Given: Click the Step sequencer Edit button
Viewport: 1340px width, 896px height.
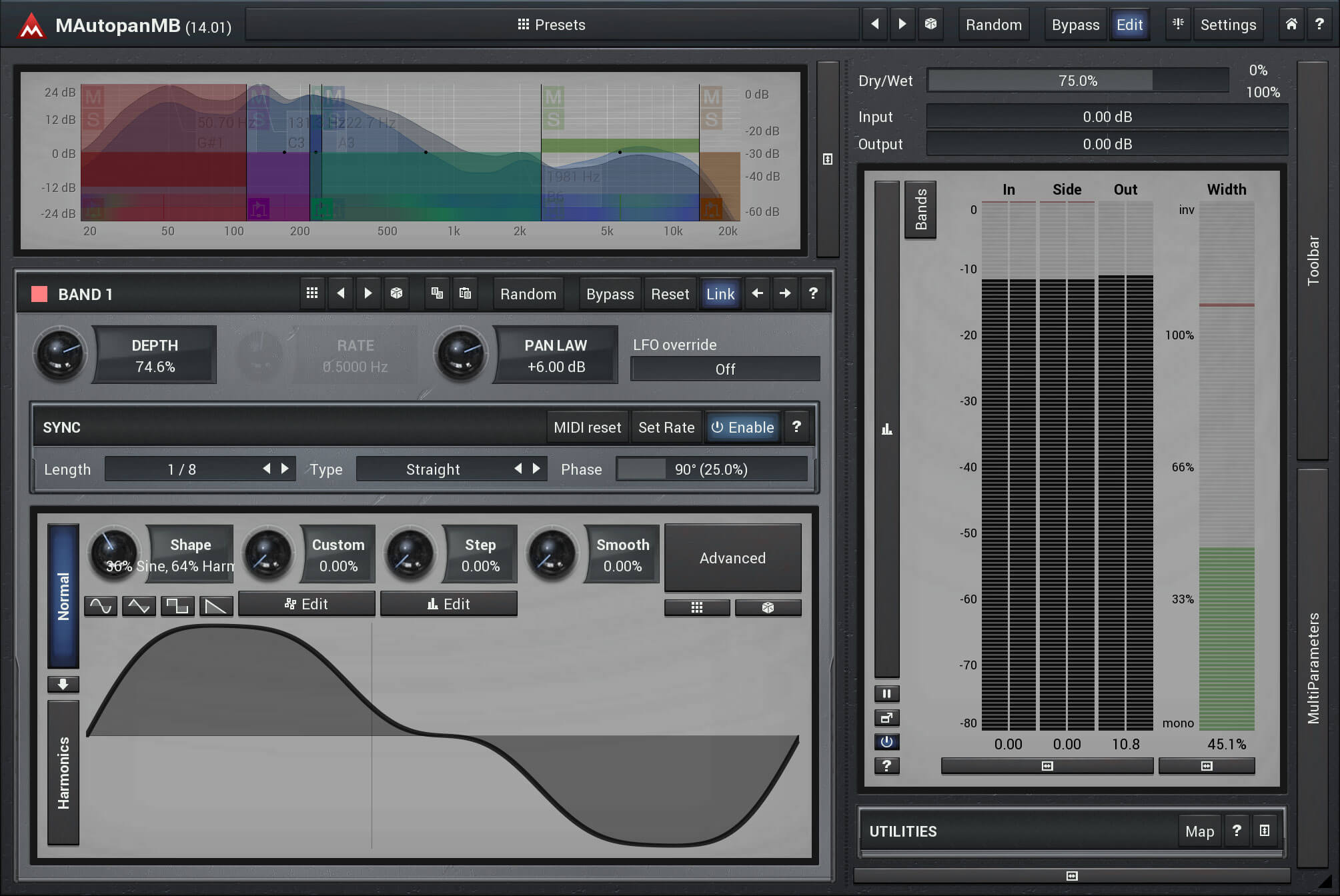Looking at the screenshot, I should tap(449, 604).
